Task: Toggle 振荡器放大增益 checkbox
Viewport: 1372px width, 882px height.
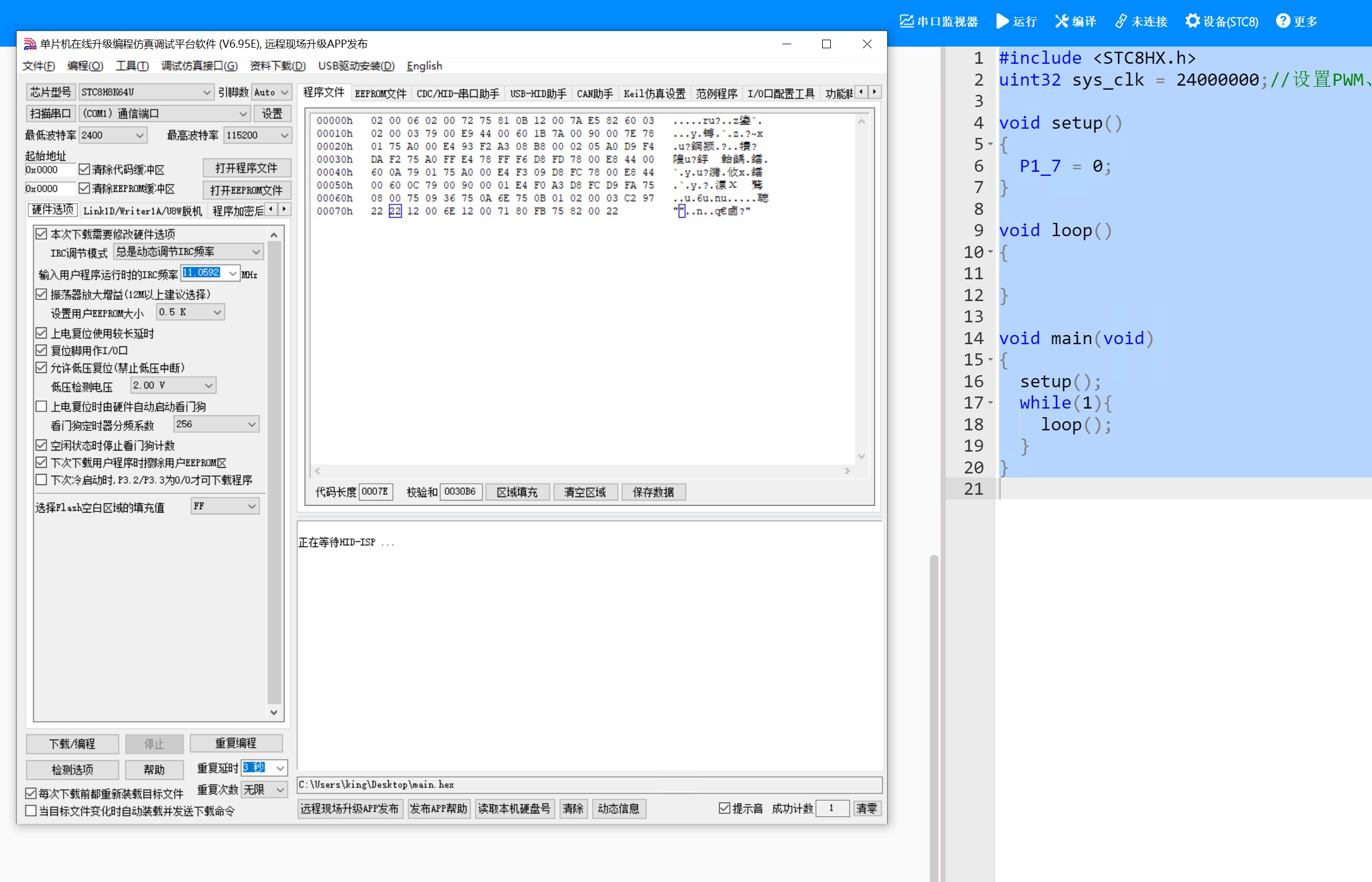Action: coord(41,294)
